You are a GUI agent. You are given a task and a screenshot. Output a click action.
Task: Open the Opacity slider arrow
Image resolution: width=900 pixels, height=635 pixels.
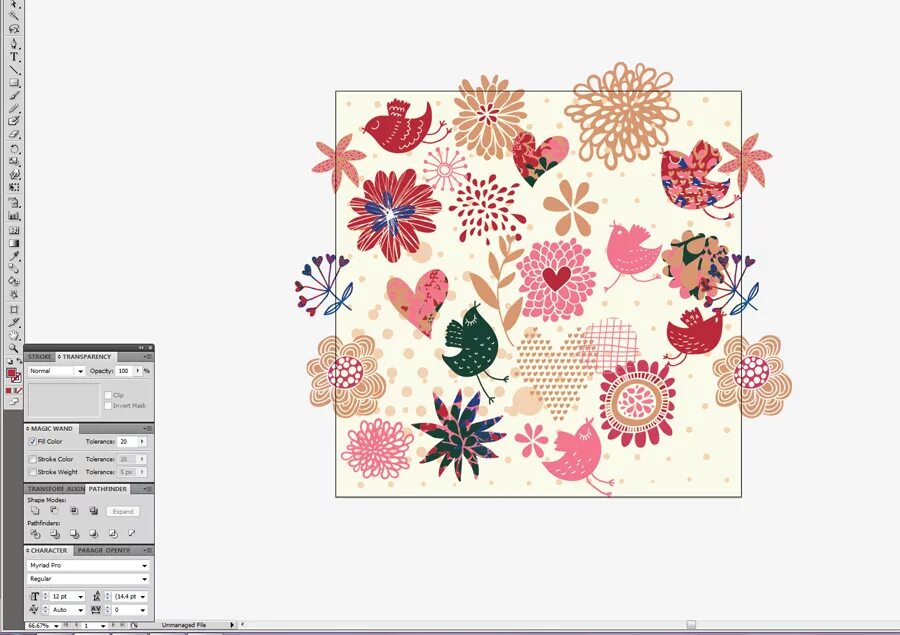(138, 371)
